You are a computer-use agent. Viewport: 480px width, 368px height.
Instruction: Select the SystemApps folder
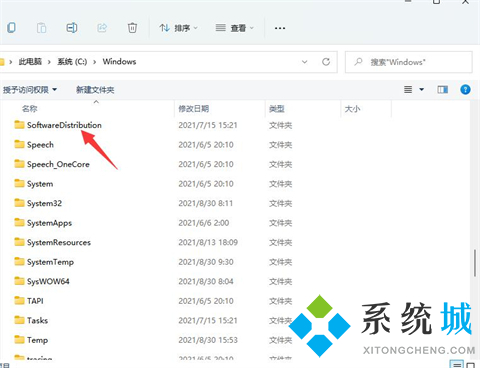click(x=49, y=223)
